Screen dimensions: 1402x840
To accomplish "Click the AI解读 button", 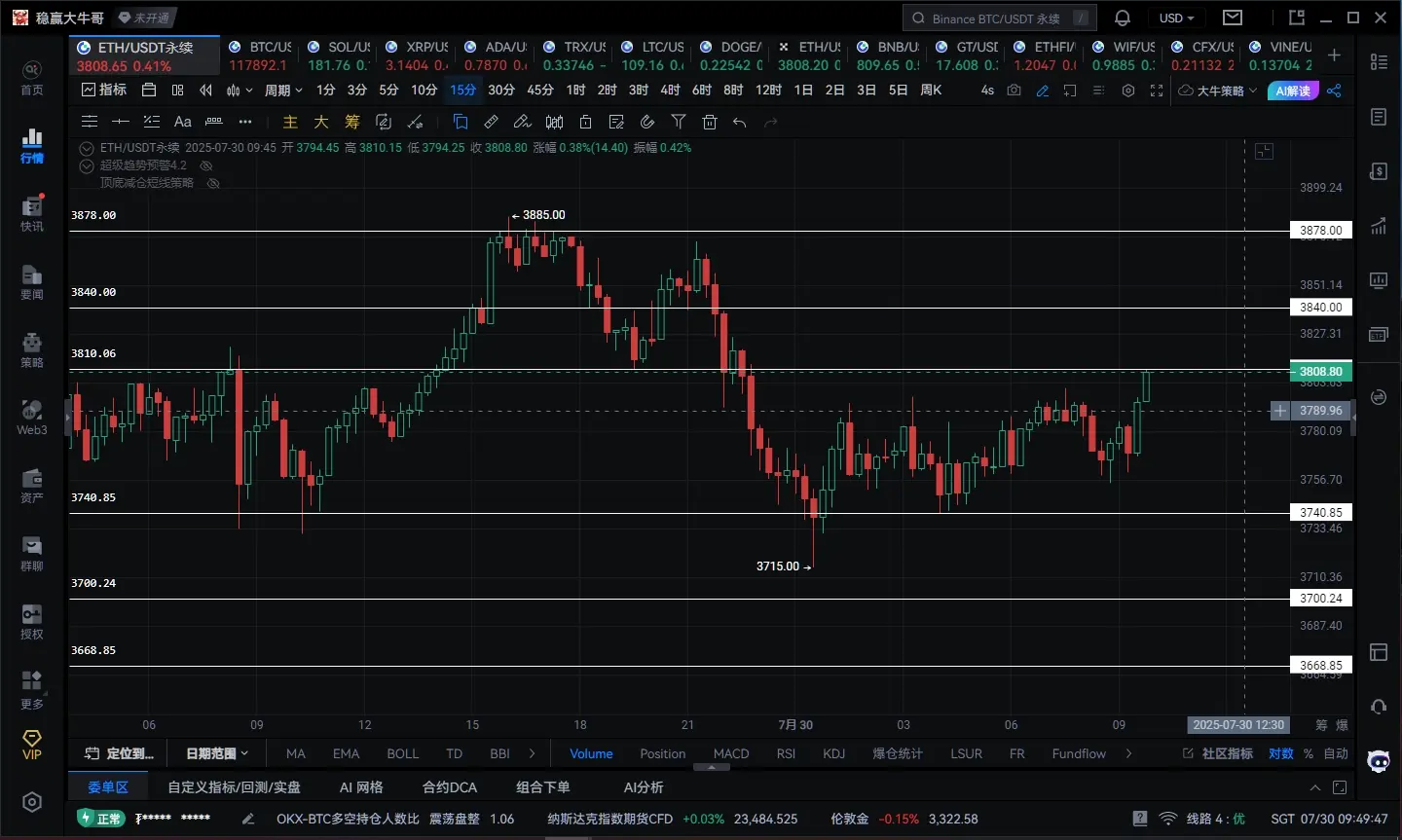I will click(x=1293, y=91).
